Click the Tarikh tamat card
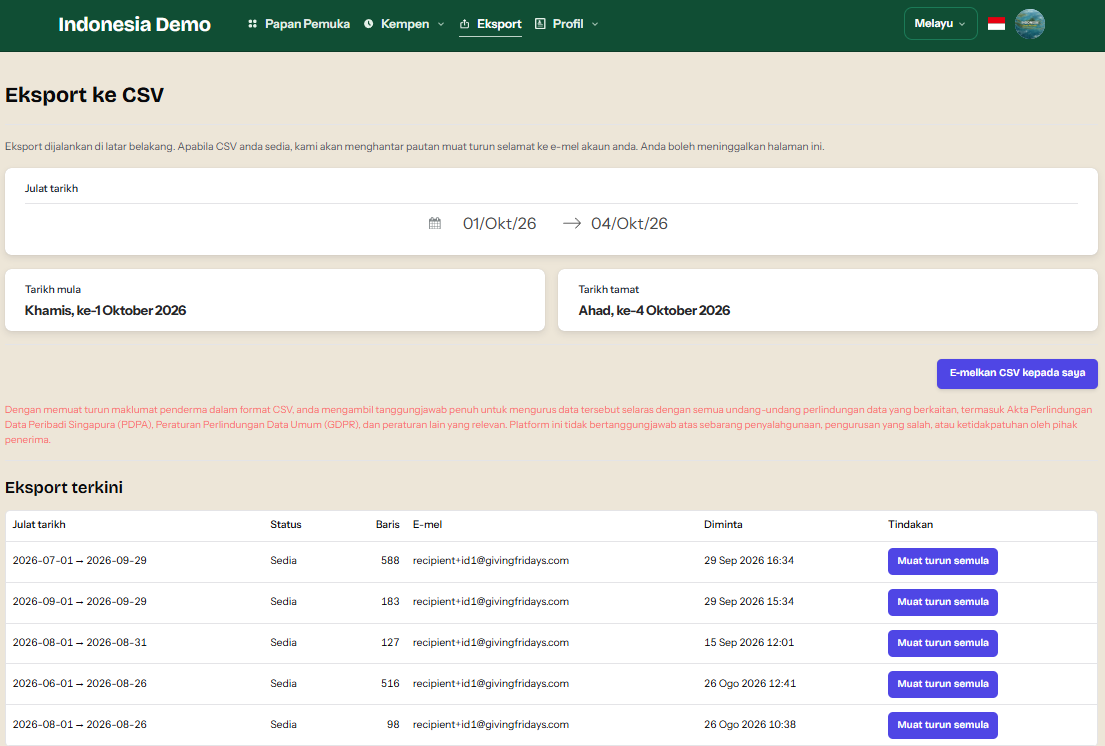The width and height of the screenshot is (1105, 746). [x=827, y=300]
